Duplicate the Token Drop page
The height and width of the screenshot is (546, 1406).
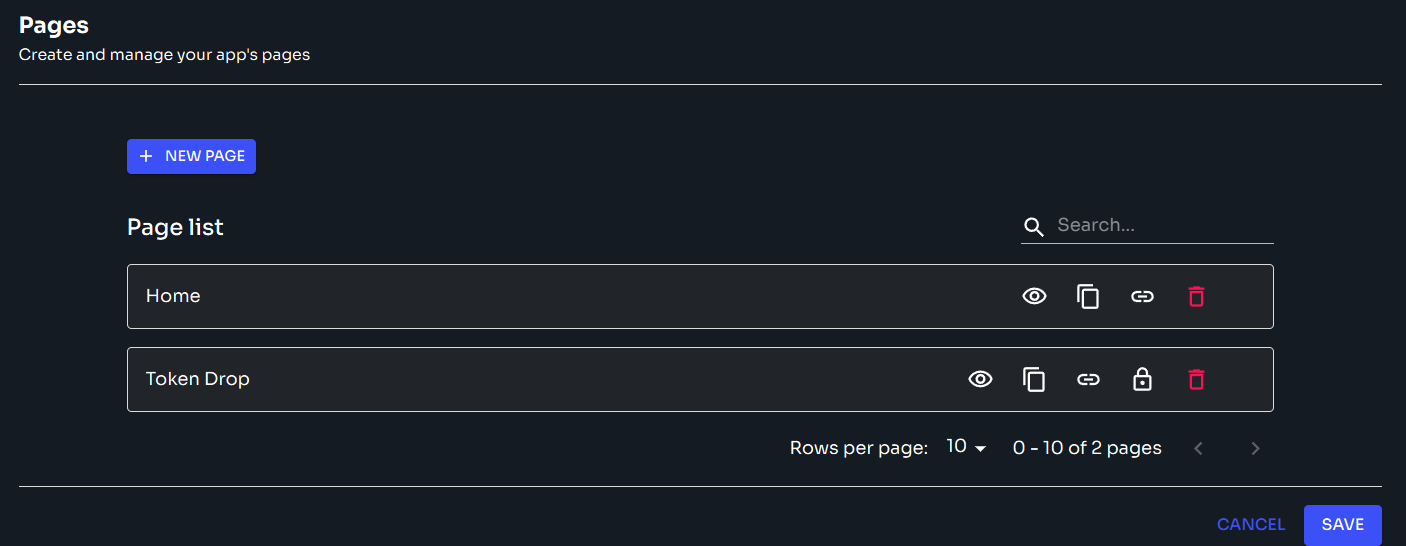click(1034, 379)
